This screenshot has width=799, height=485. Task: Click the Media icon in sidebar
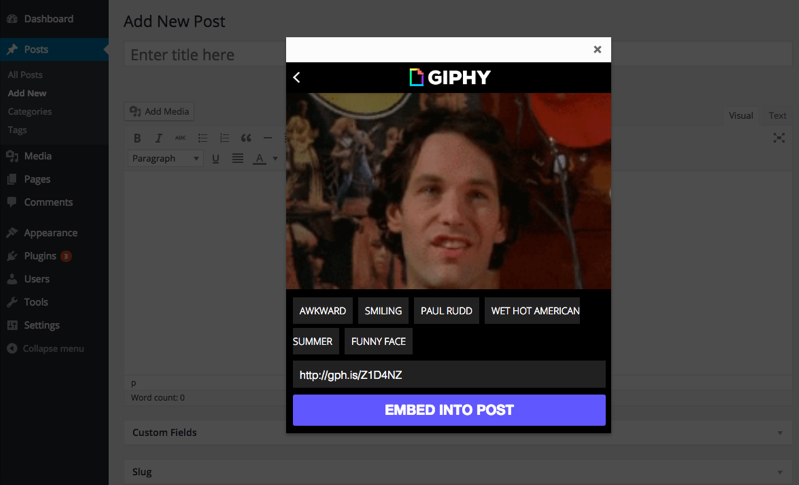tap(12, 156)
